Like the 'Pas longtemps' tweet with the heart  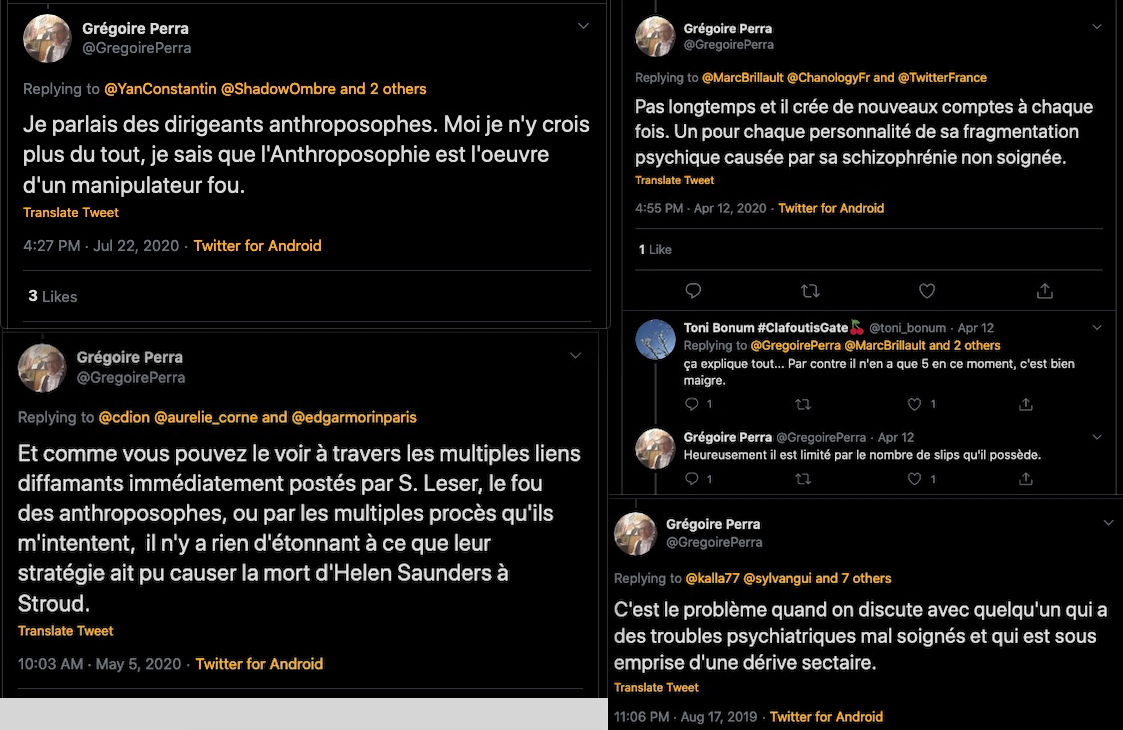(x=927, y=291)
